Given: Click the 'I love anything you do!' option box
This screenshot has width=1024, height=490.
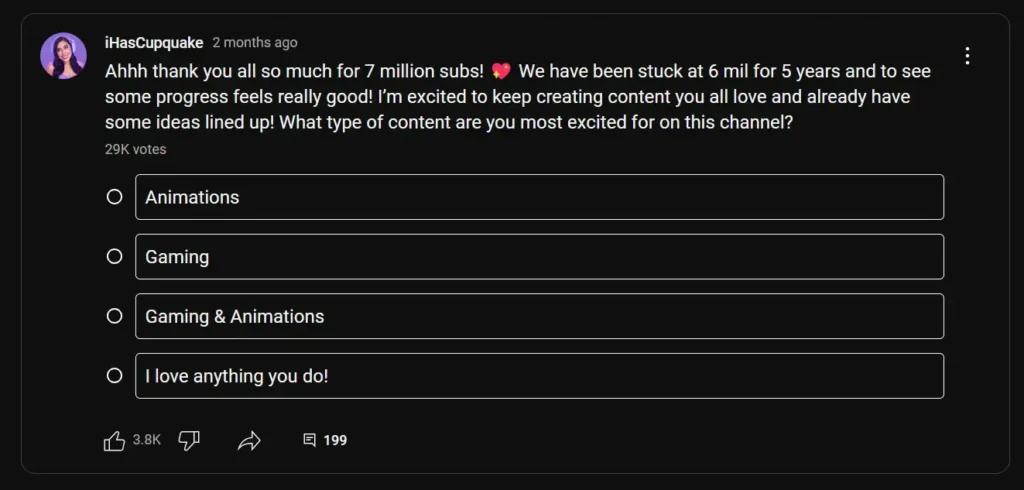Looking at the screenshot, I should 539,376.
